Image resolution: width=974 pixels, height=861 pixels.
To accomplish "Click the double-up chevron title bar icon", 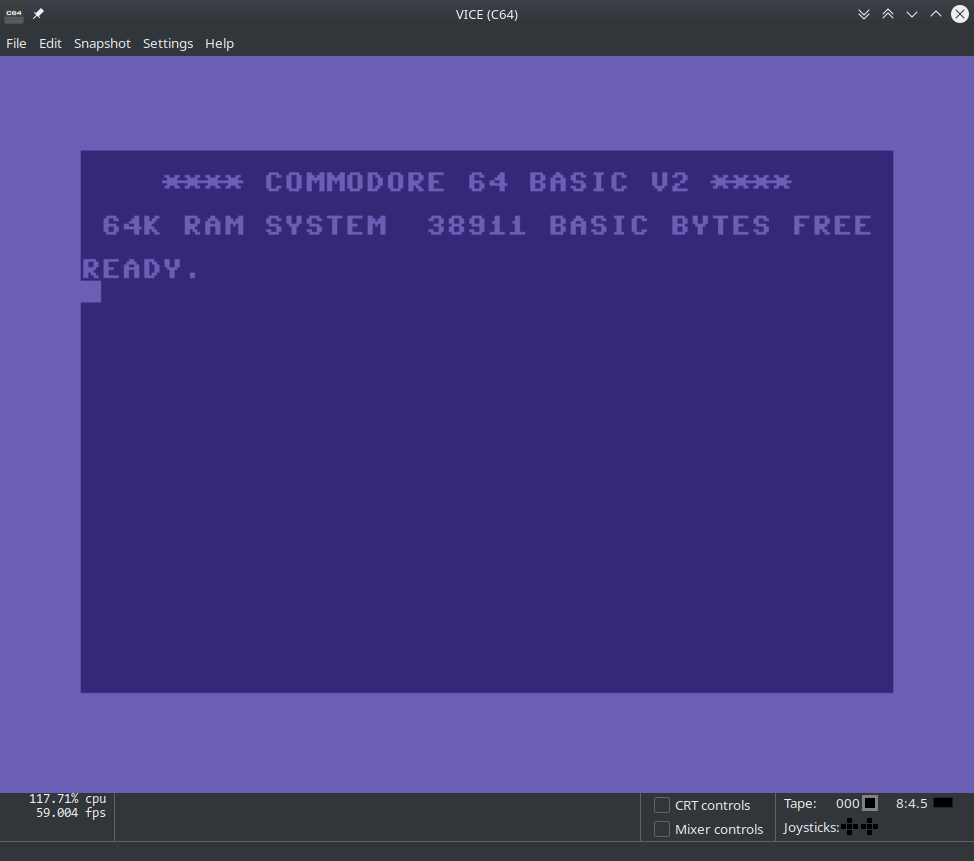I will click(x=888, y=14).
